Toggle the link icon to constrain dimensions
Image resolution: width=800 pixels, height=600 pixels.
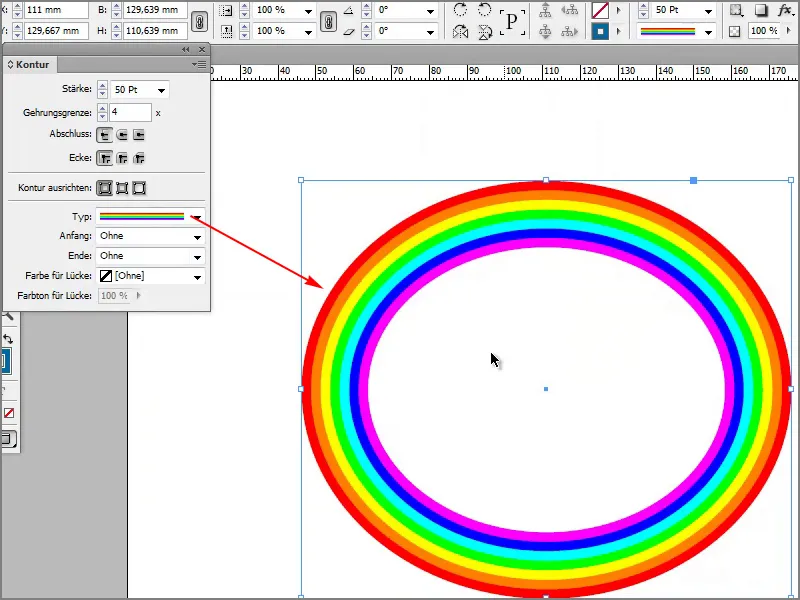pos(200,20)
